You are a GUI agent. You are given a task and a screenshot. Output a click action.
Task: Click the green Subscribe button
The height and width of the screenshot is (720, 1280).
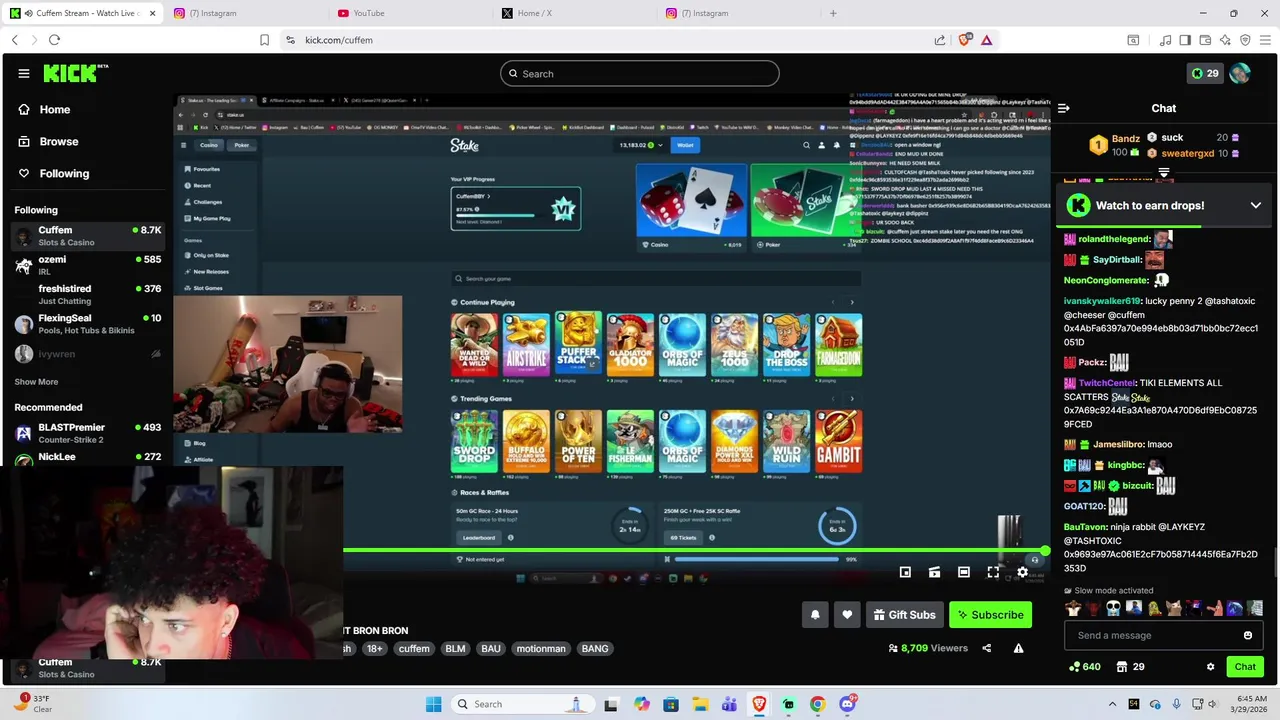click(990, 615)
